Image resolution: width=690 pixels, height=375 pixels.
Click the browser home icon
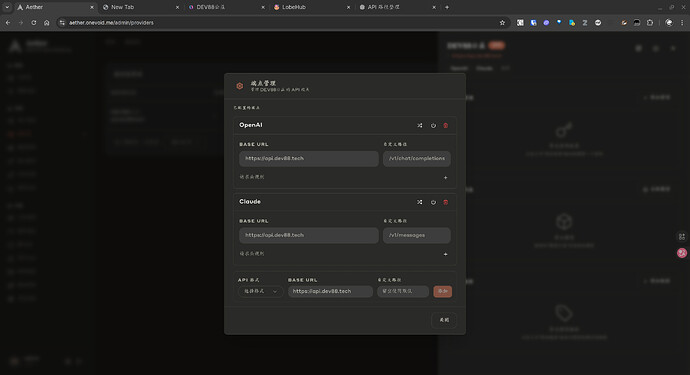(47, 22)
